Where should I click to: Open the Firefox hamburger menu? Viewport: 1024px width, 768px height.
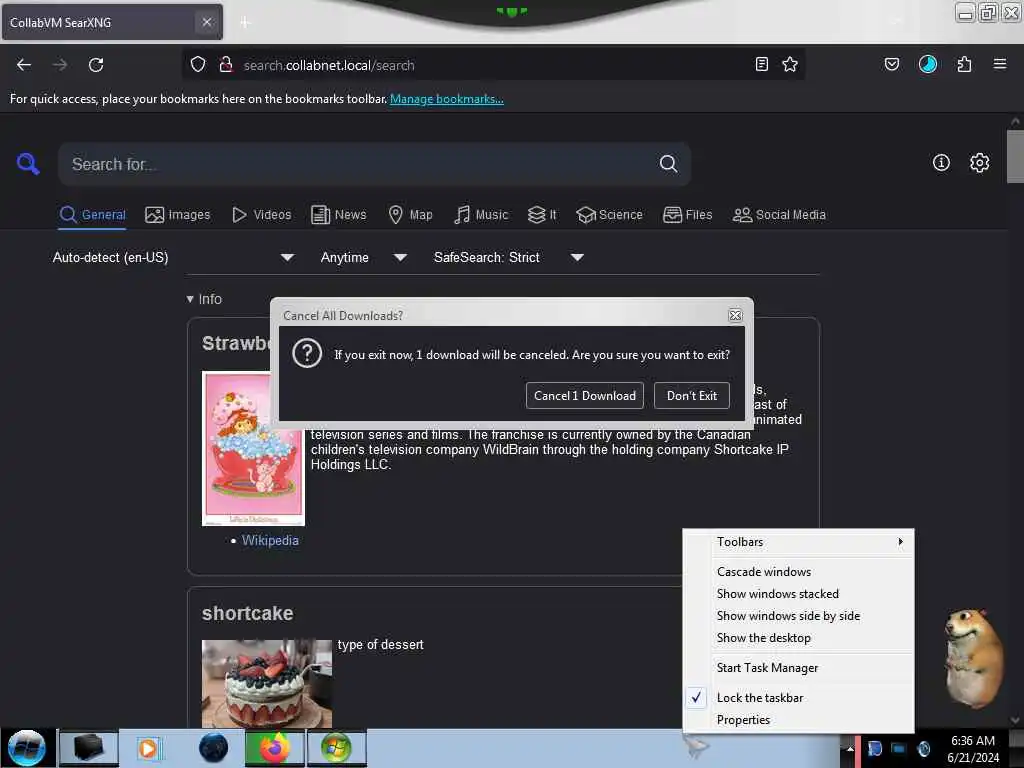(x=1000, y=64)
